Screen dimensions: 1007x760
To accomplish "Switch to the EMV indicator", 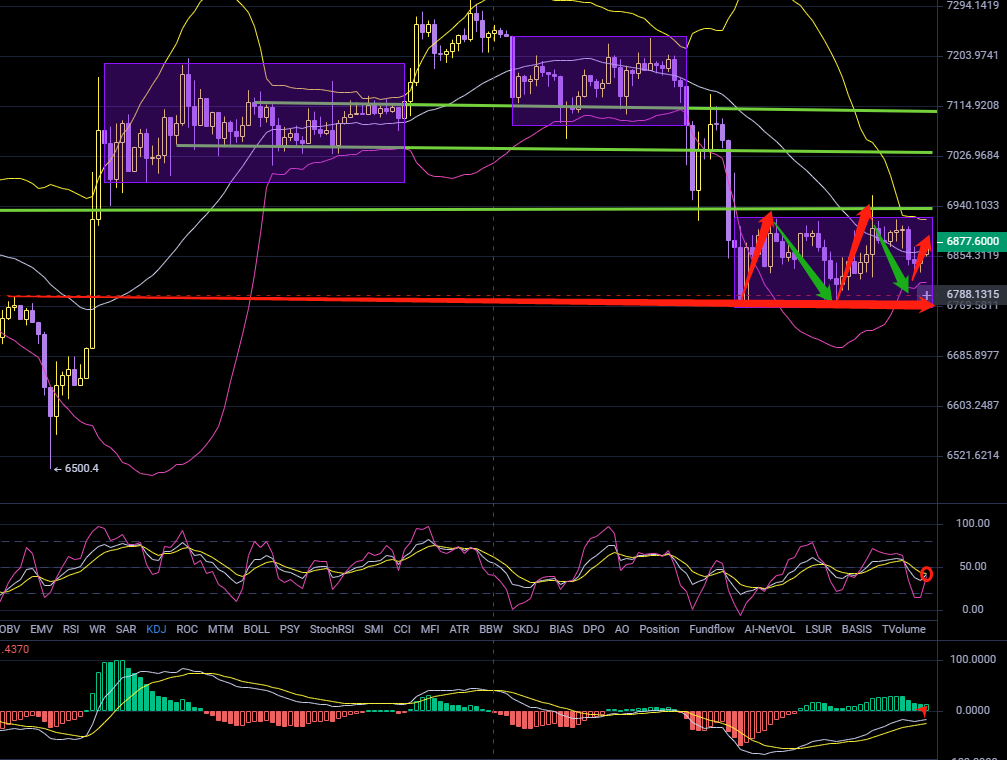I will [x=41, y=629].
